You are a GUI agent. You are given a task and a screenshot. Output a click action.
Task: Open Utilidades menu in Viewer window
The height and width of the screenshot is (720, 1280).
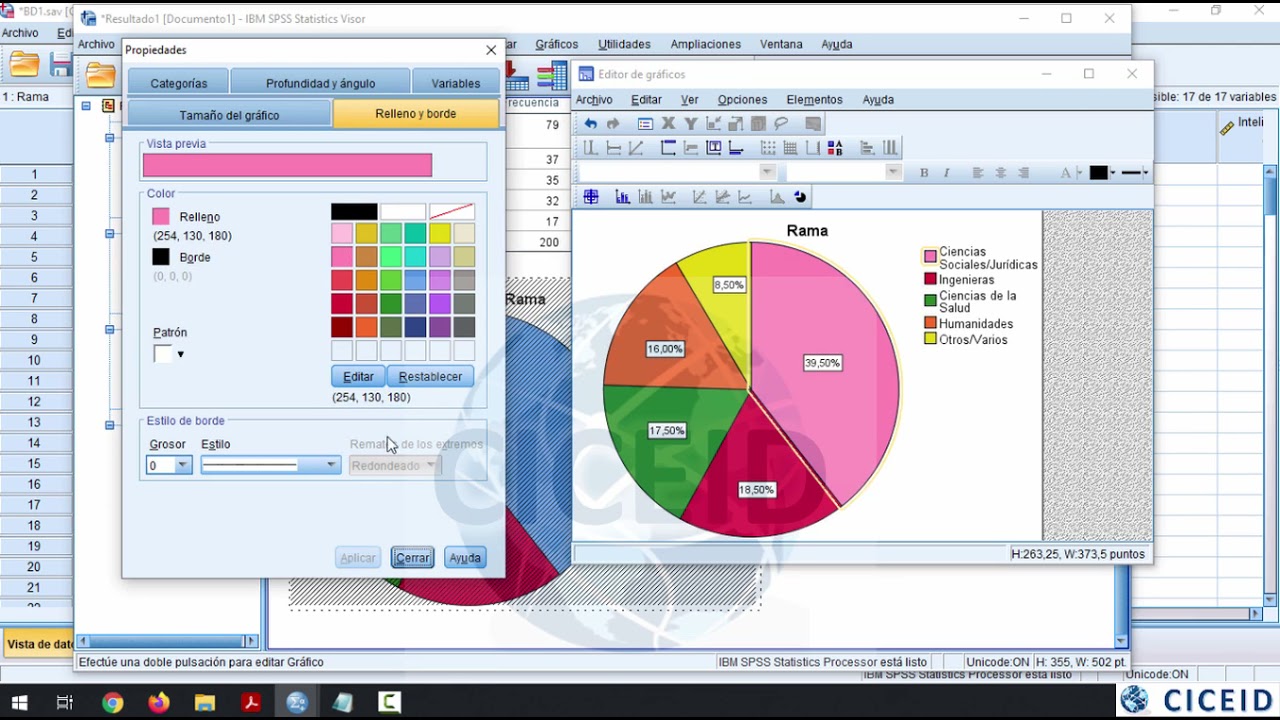point(625,44)
